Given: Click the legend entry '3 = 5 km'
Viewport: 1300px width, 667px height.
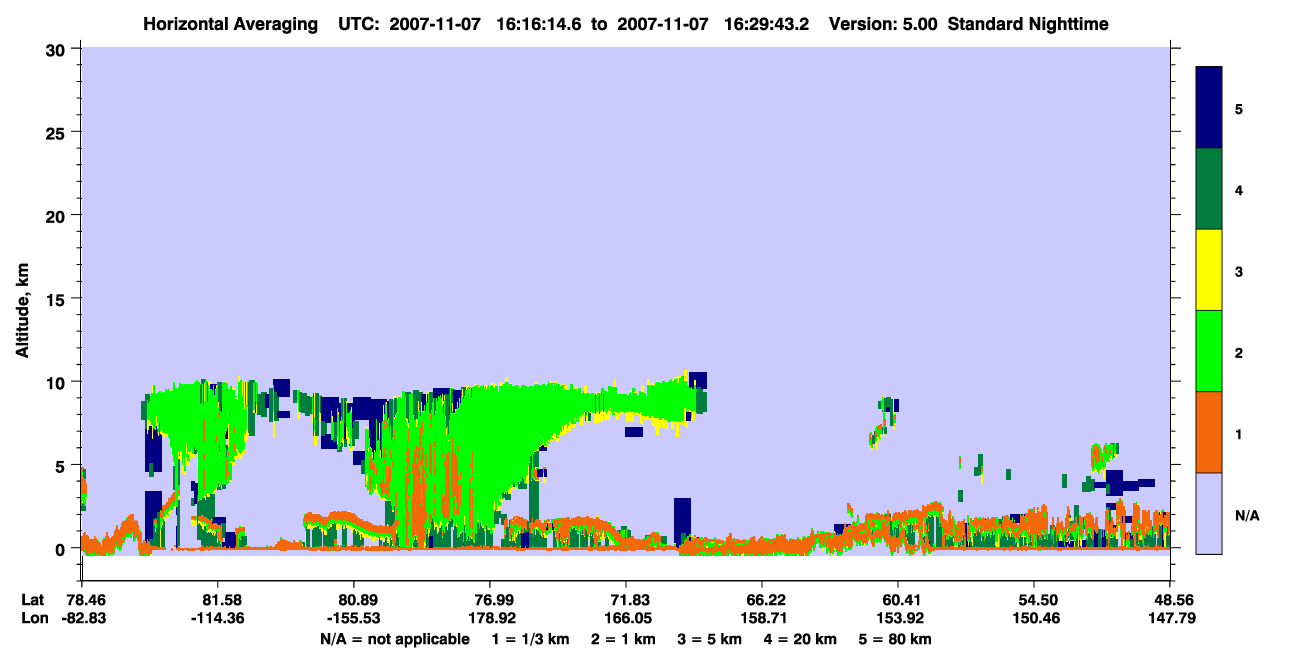Looking at the screenshot, I should (x=709, y=639).
